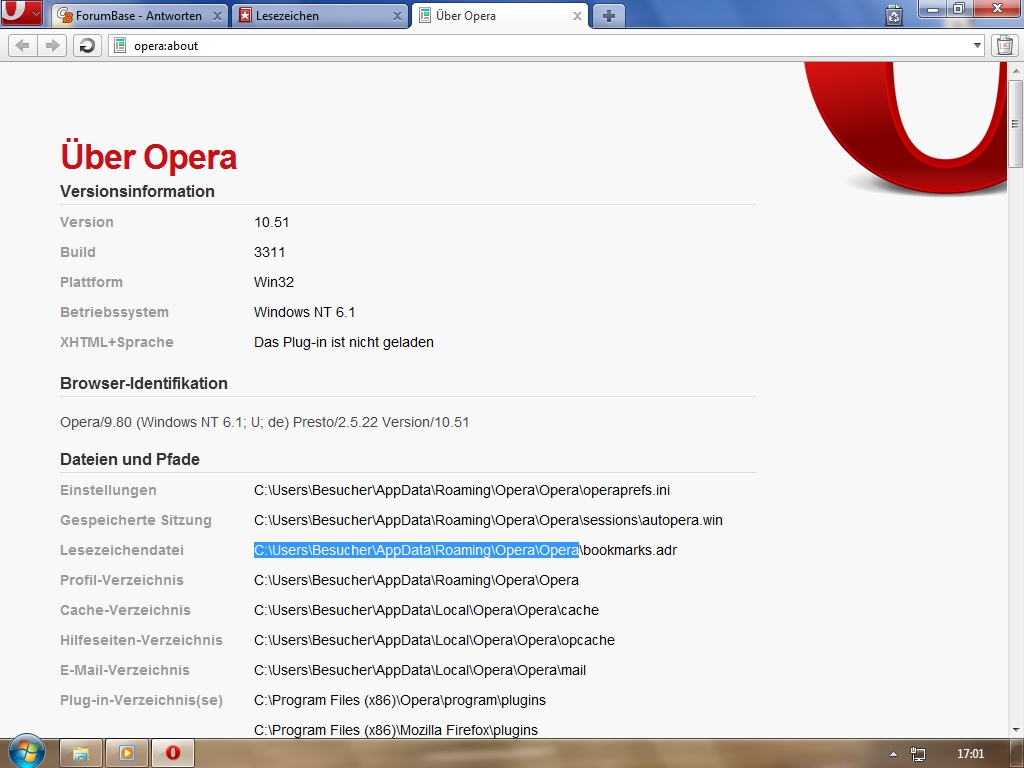Click the version value 10.51
This screenshot has height=768, width=1024.
tap(272, 222)
